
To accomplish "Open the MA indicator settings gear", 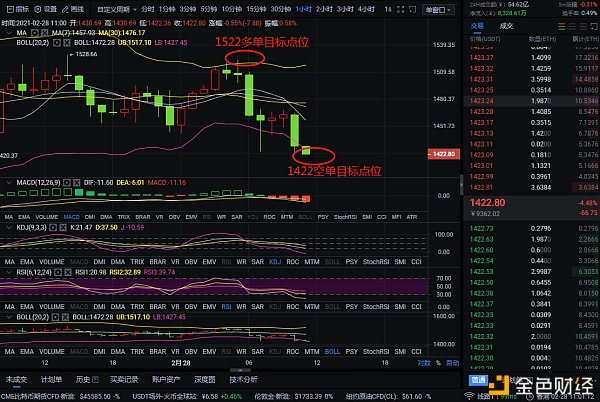I will coord(35,33).
